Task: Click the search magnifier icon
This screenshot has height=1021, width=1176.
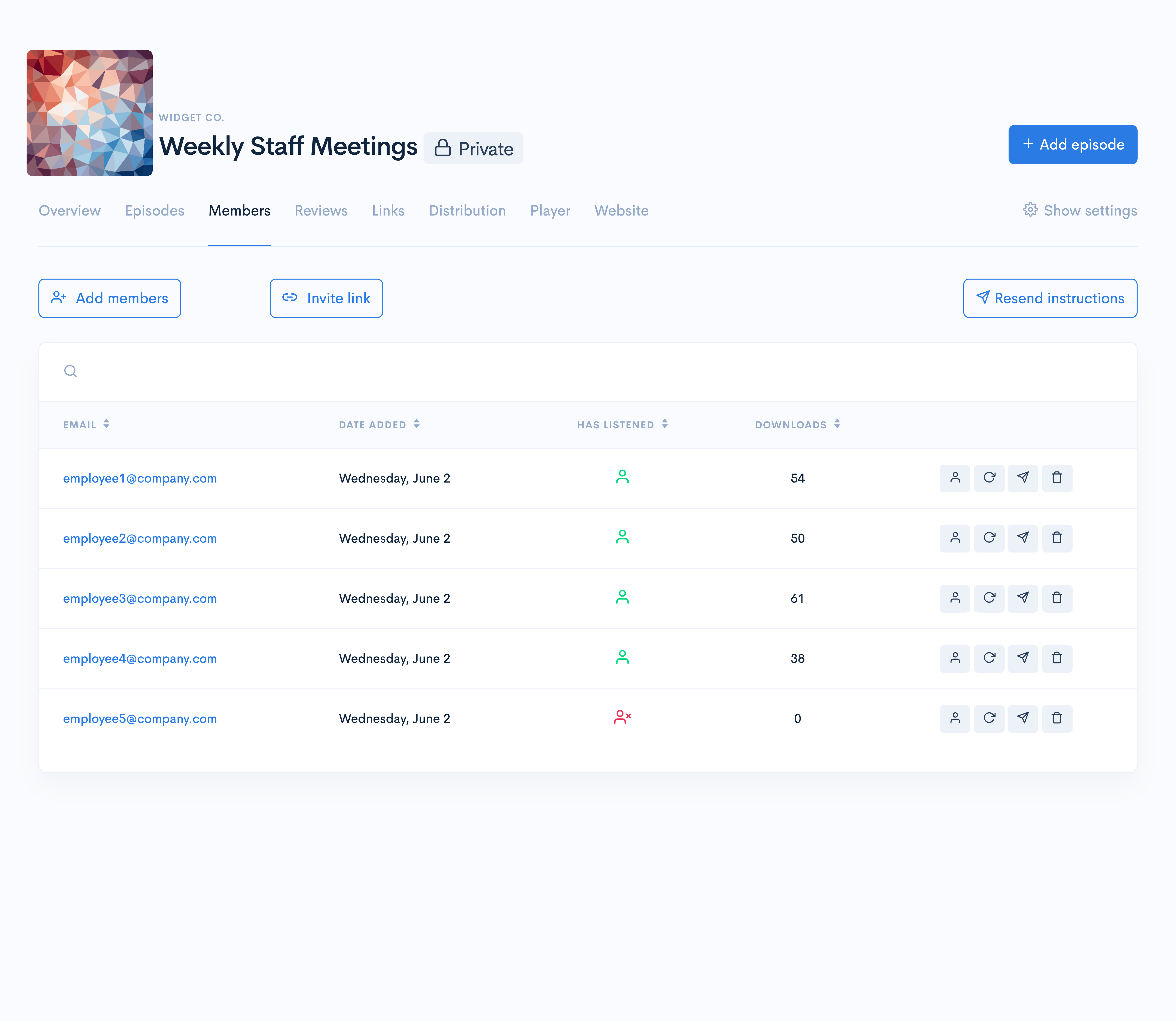Action: [71, 371]
